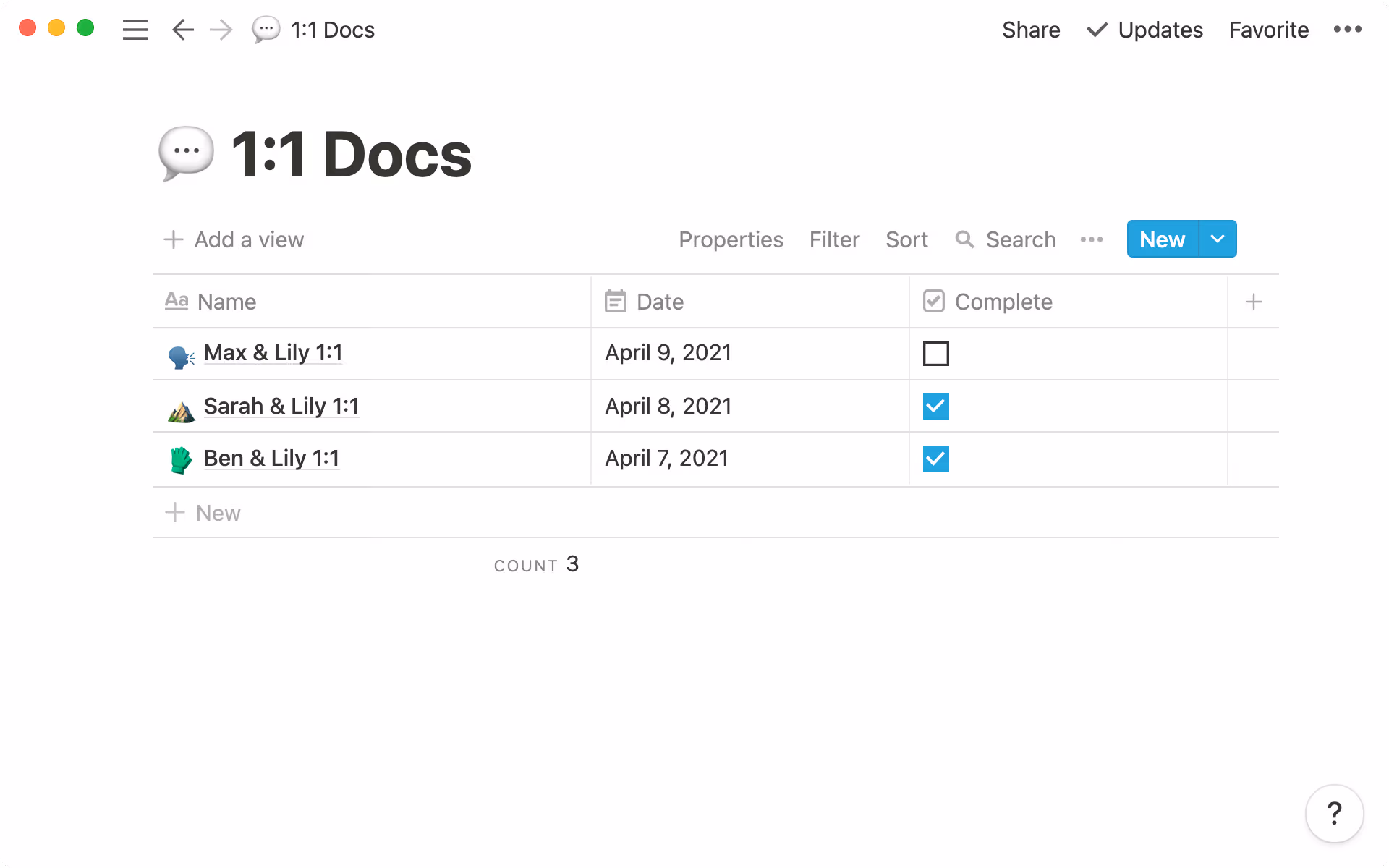Open the Filter menu
This screenshot has height=868, width=1389.
click(x=834, y=239)
